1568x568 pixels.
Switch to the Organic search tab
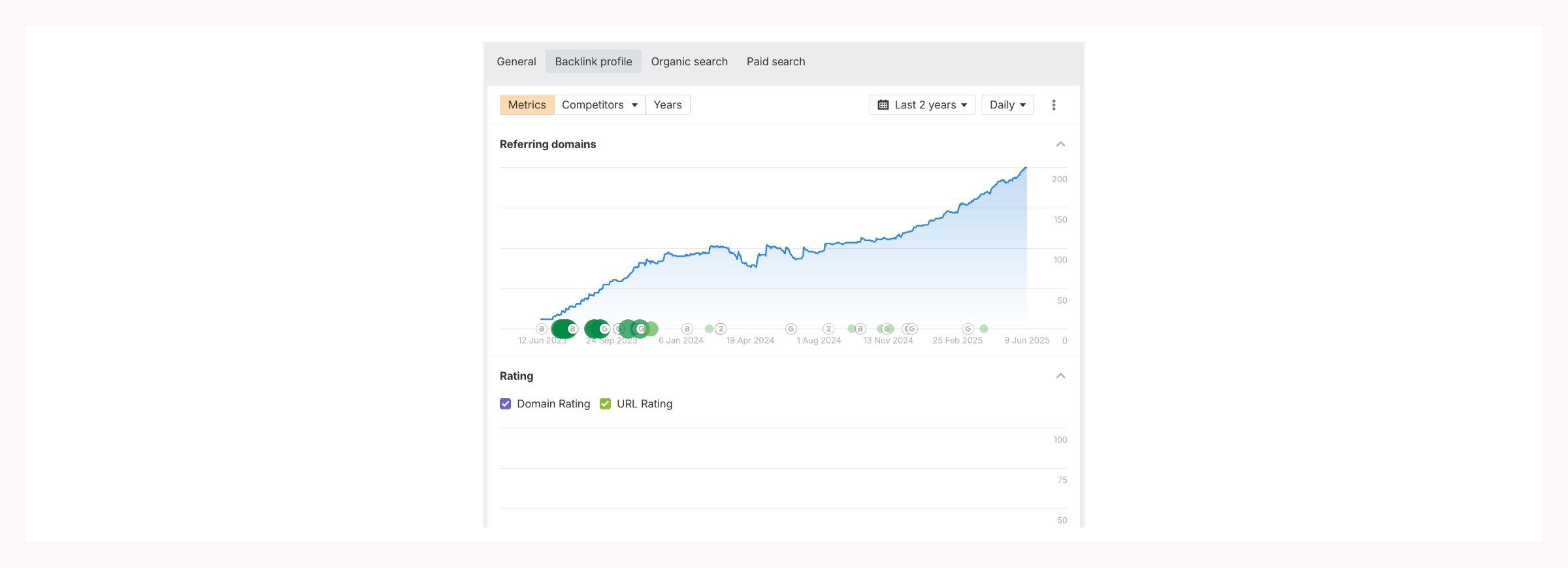(689, 61)
